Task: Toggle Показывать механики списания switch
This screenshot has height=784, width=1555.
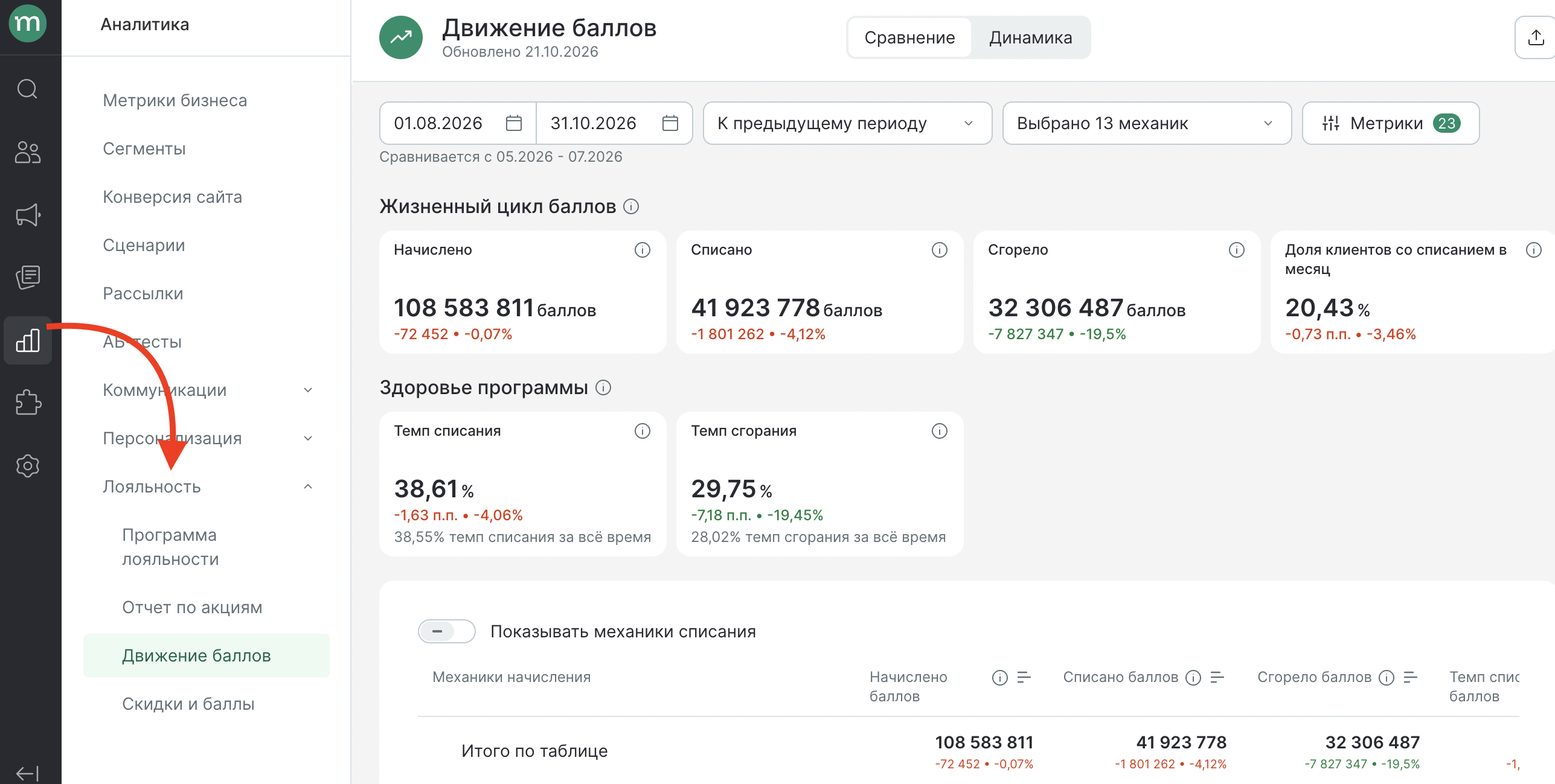Action: point(447,631)
